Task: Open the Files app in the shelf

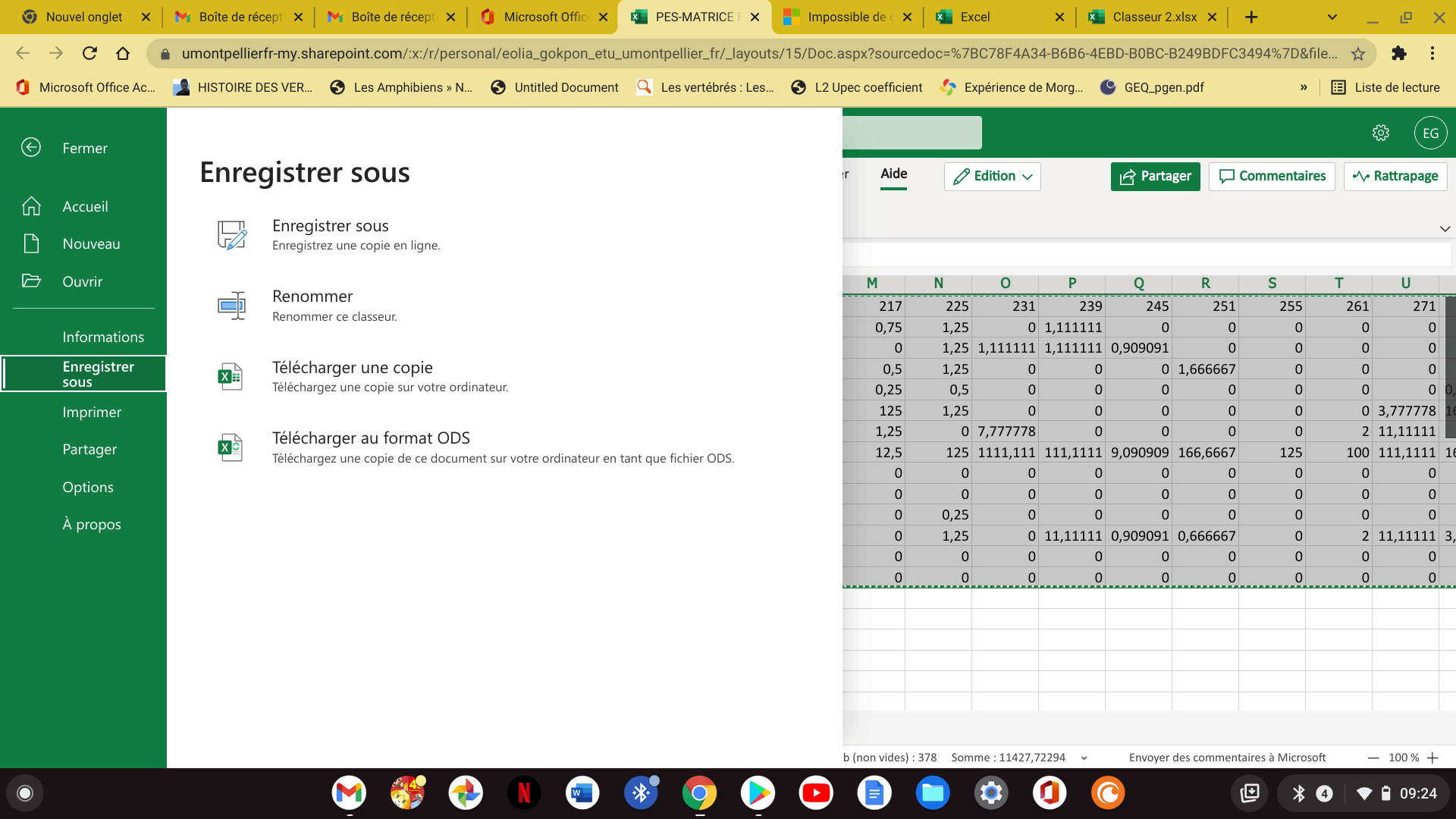Action: [933, 793]
